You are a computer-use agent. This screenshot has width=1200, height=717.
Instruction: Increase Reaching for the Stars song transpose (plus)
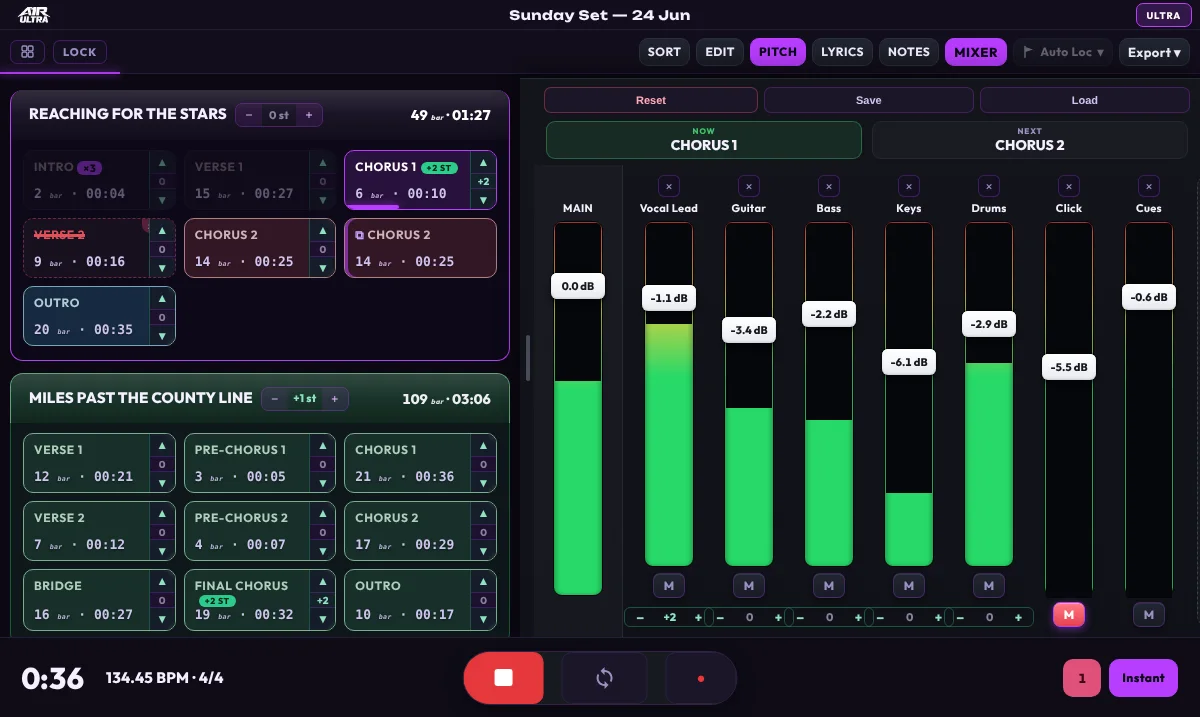click(308, 115)
